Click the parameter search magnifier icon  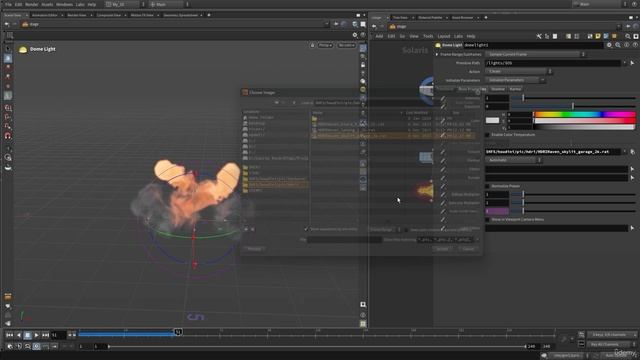(618, 45)
